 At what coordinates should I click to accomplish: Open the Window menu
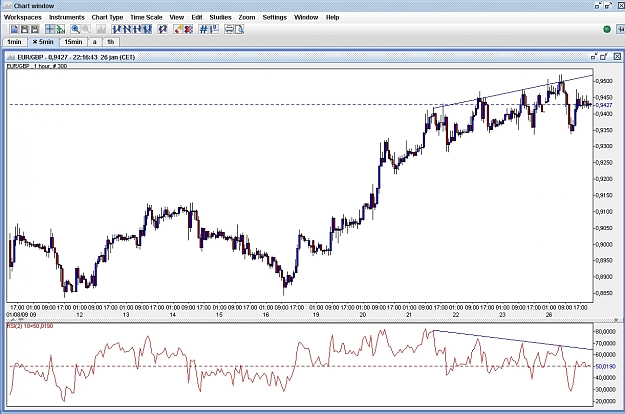tap(306, 17)
